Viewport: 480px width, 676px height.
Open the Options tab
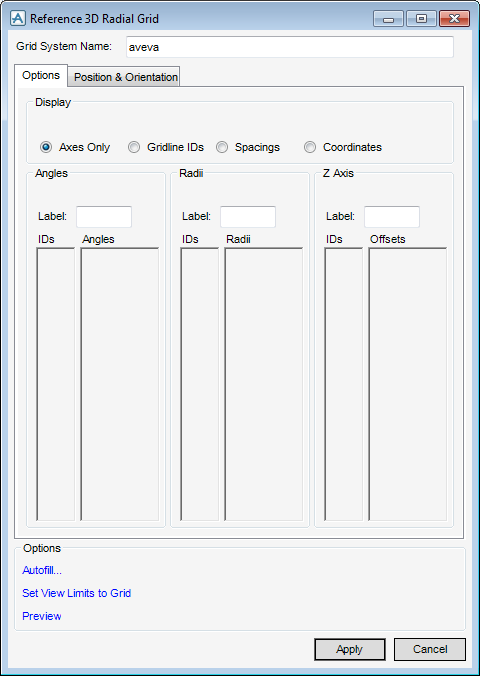point(41,75)
